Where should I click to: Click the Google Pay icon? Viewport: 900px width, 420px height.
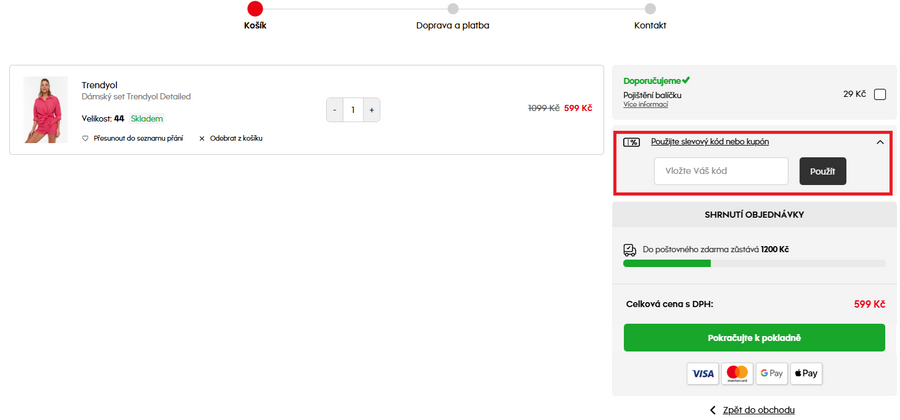[x=771, y=373]
